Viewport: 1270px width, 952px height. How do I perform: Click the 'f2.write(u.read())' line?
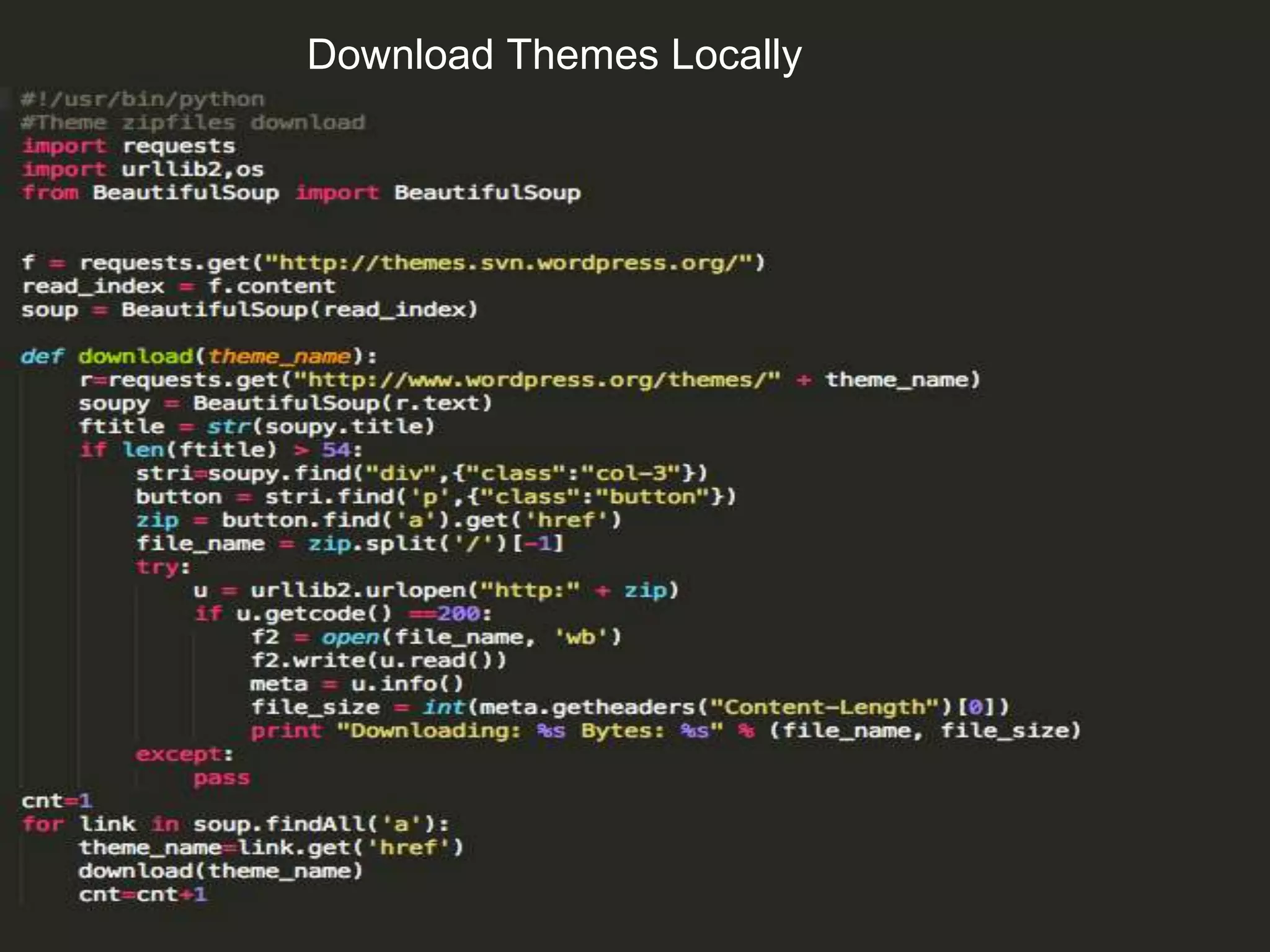click(x=379, y=660)
